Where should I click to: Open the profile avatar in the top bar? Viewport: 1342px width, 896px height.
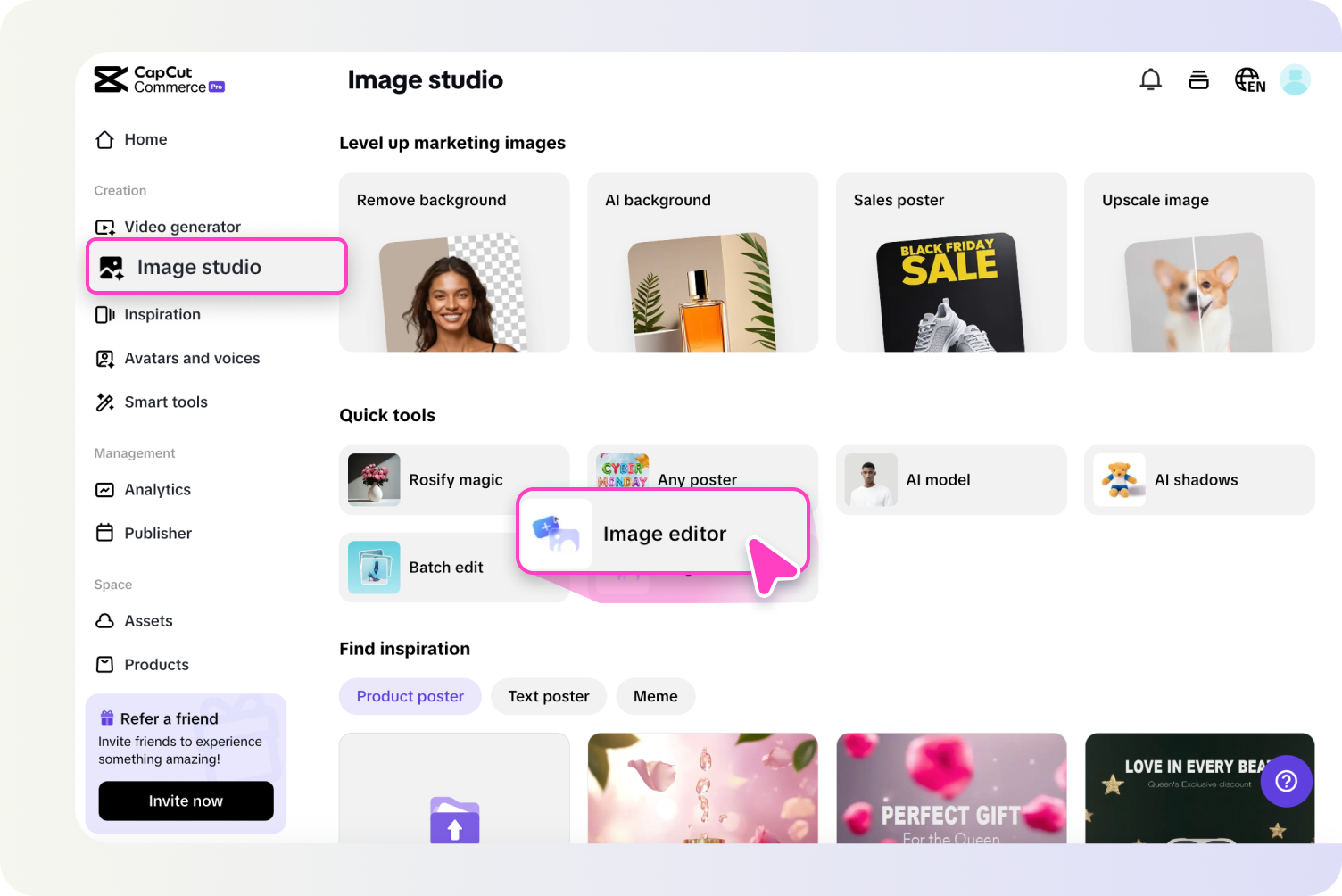tap(1295, 79)
